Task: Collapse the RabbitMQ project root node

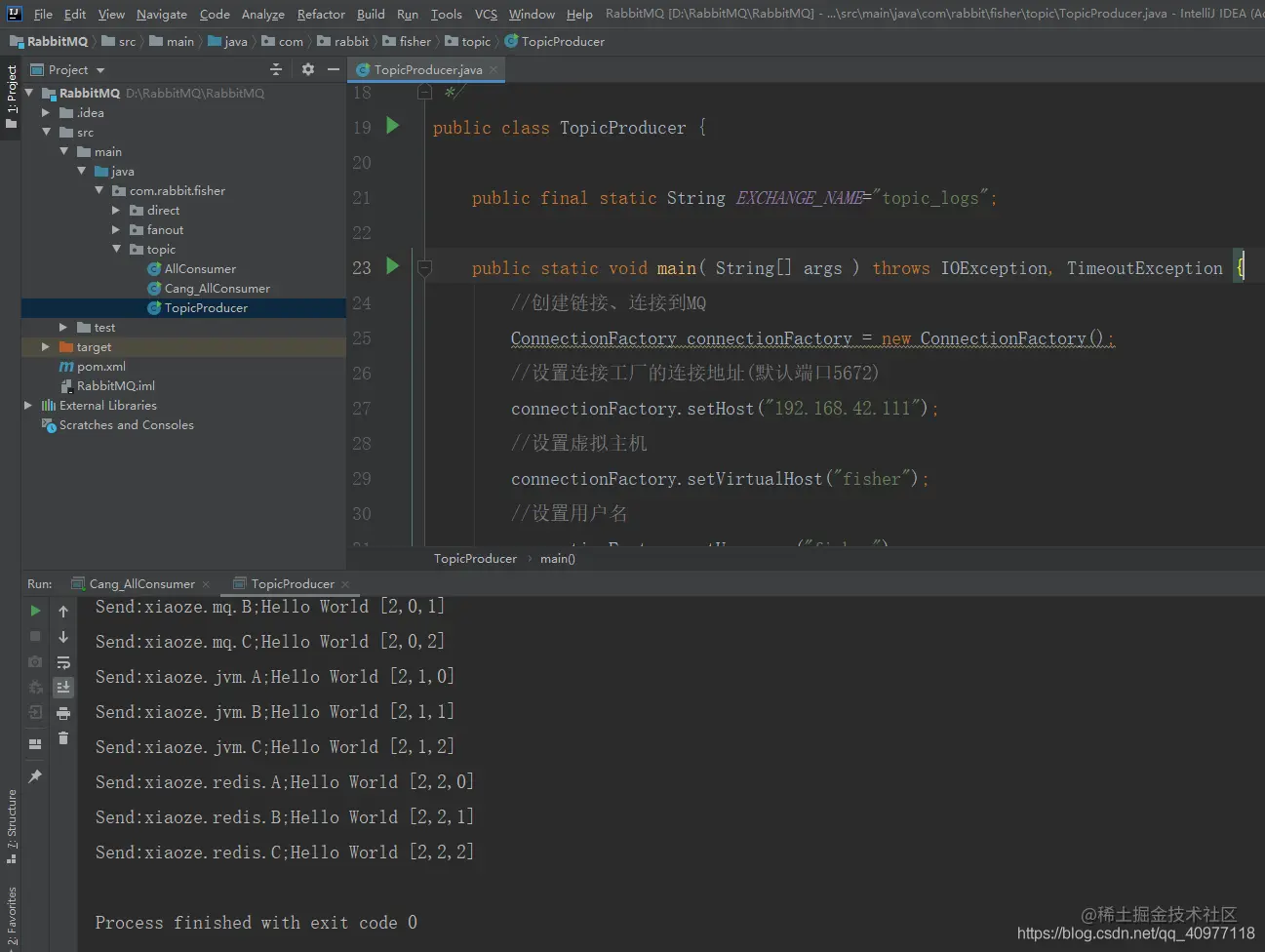Action: pos(29,93)
